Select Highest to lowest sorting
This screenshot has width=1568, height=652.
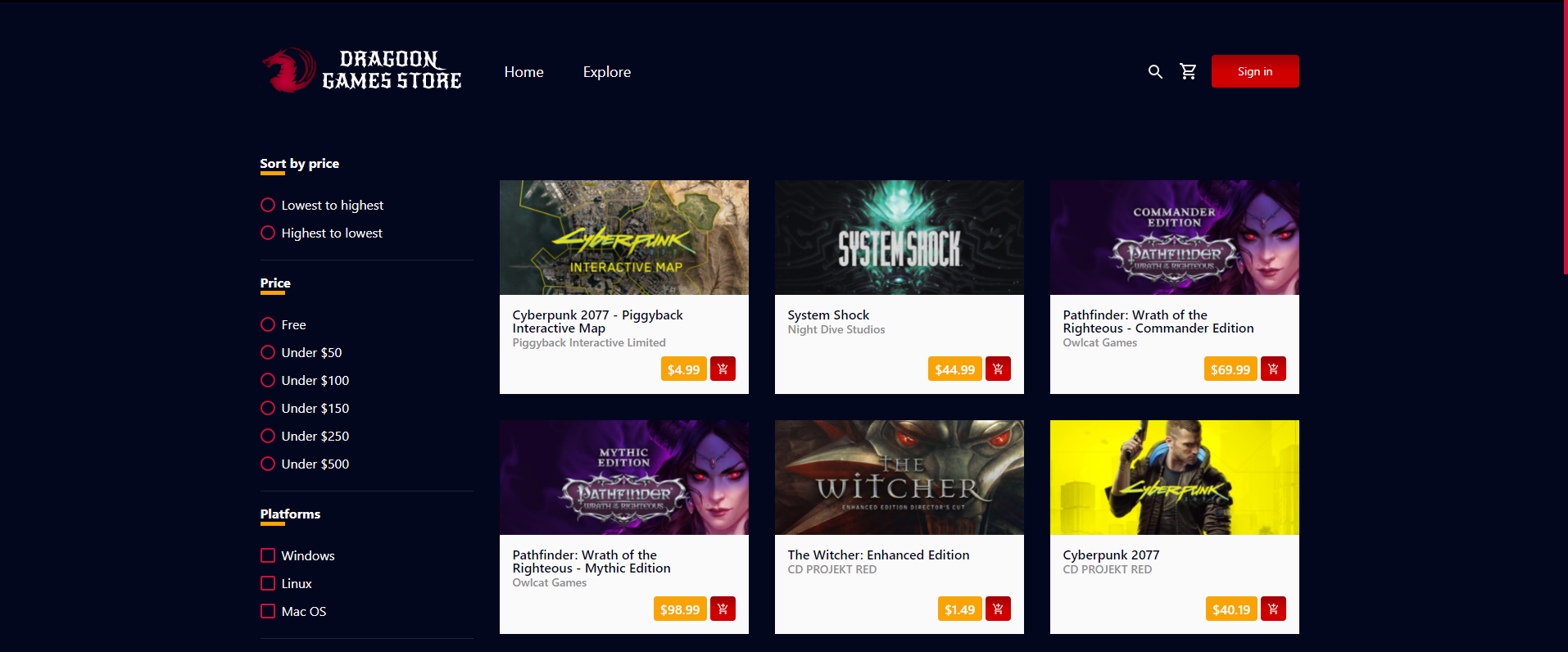pyautogui.click(x=268, y=233)
